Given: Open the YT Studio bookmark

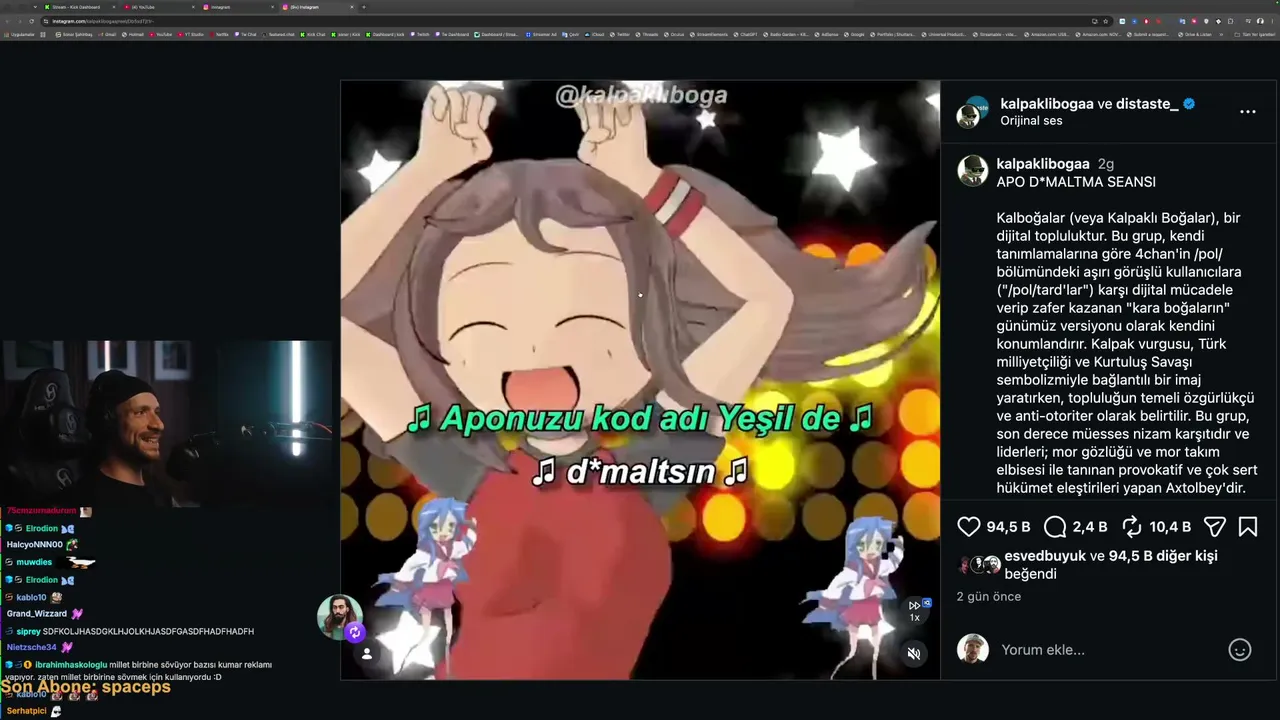Looking at the screenshot, I should [191, 34].
